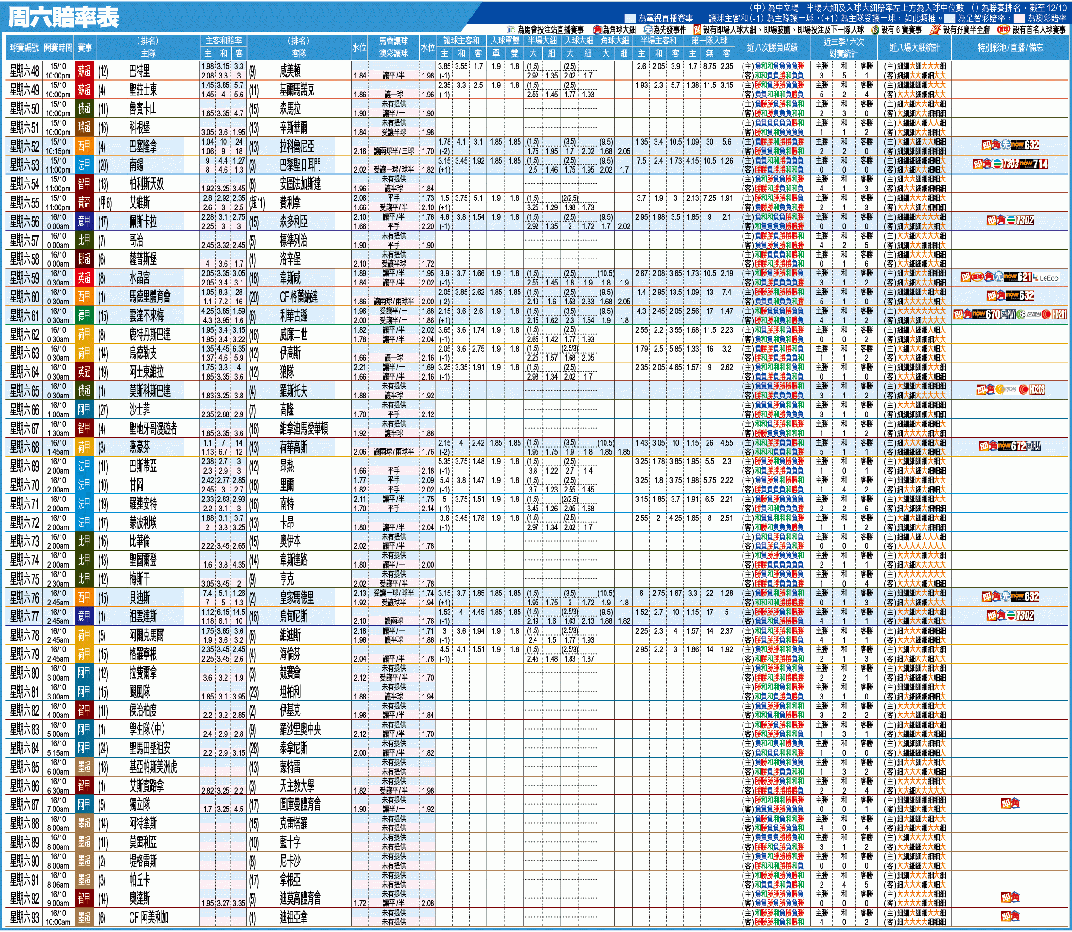
Task: Click home team 學生隊(中)
Action: click(147, 729)
